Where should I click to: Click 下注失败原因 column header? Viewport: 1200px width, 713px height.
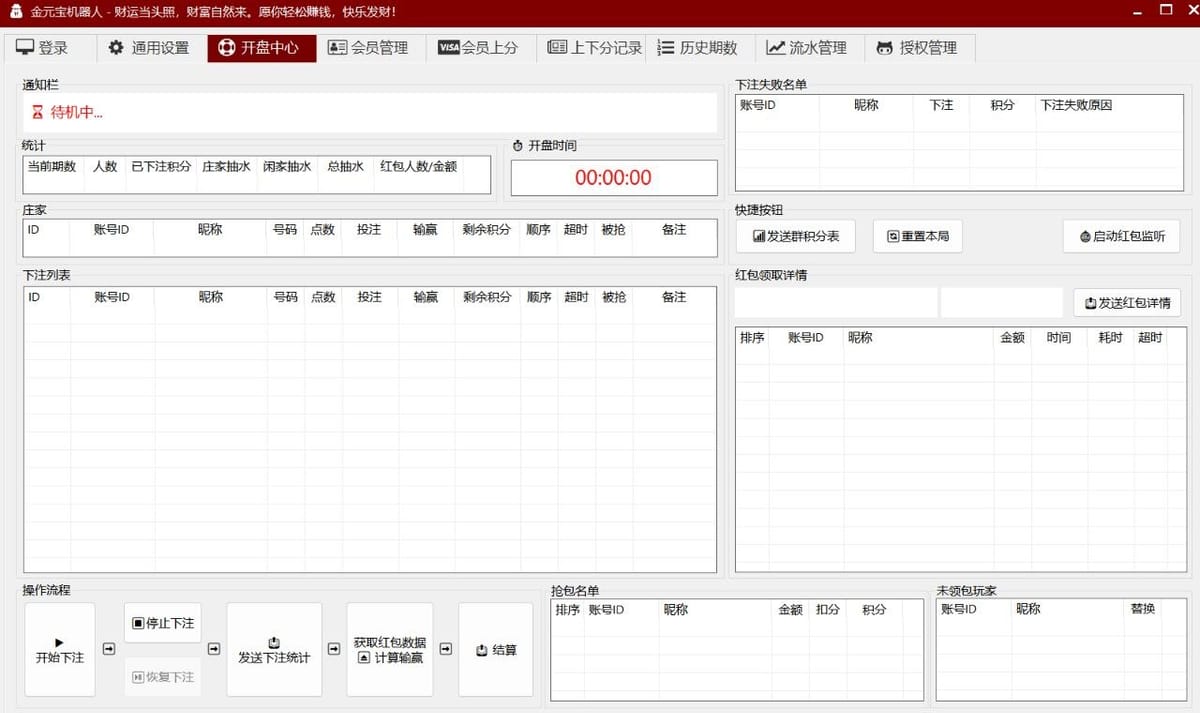pyautogui.click(x=1077, y=105)
